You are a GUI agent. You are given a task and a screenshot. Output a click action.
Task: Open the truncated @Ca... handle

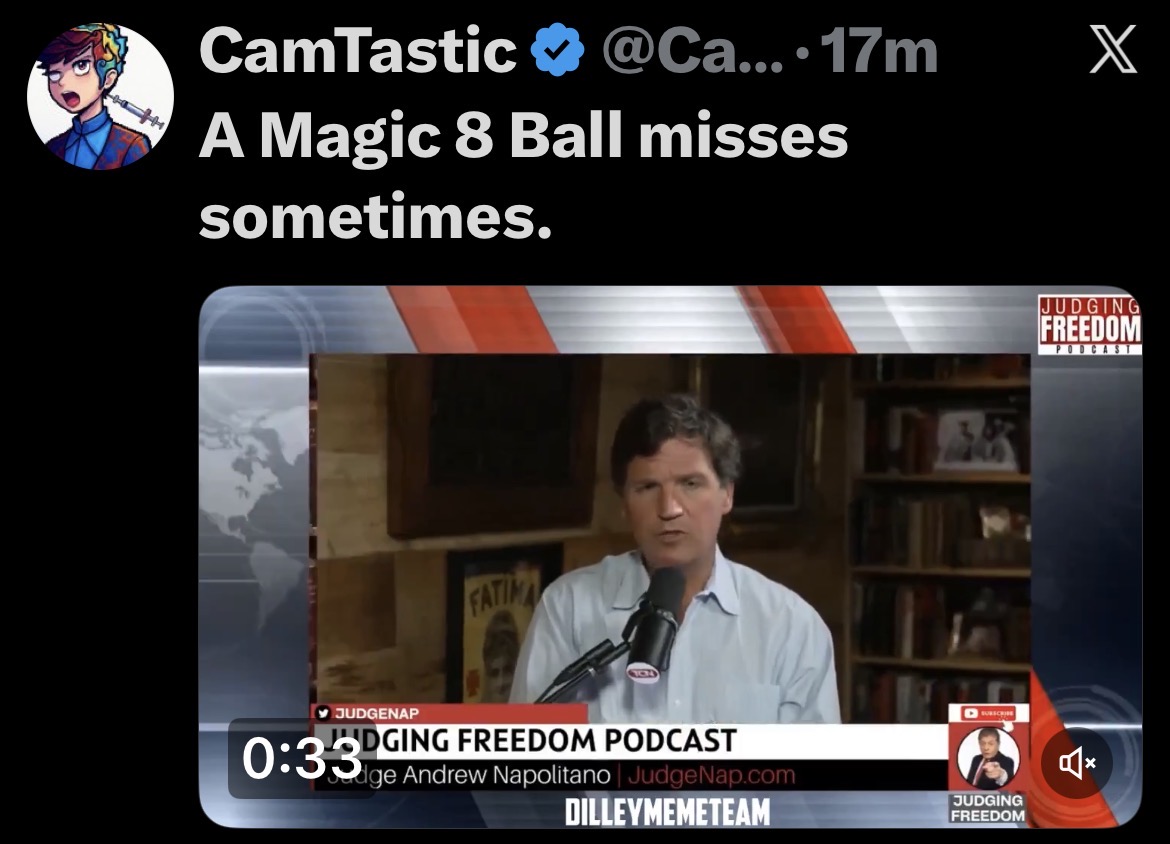(692, 52)
